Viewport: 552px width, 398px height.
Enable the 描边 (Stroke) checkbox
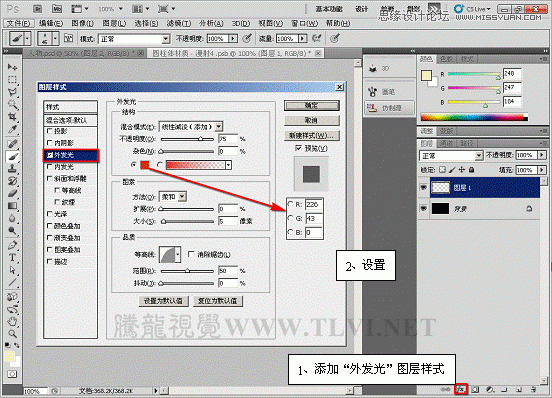(x=50, y=261)
